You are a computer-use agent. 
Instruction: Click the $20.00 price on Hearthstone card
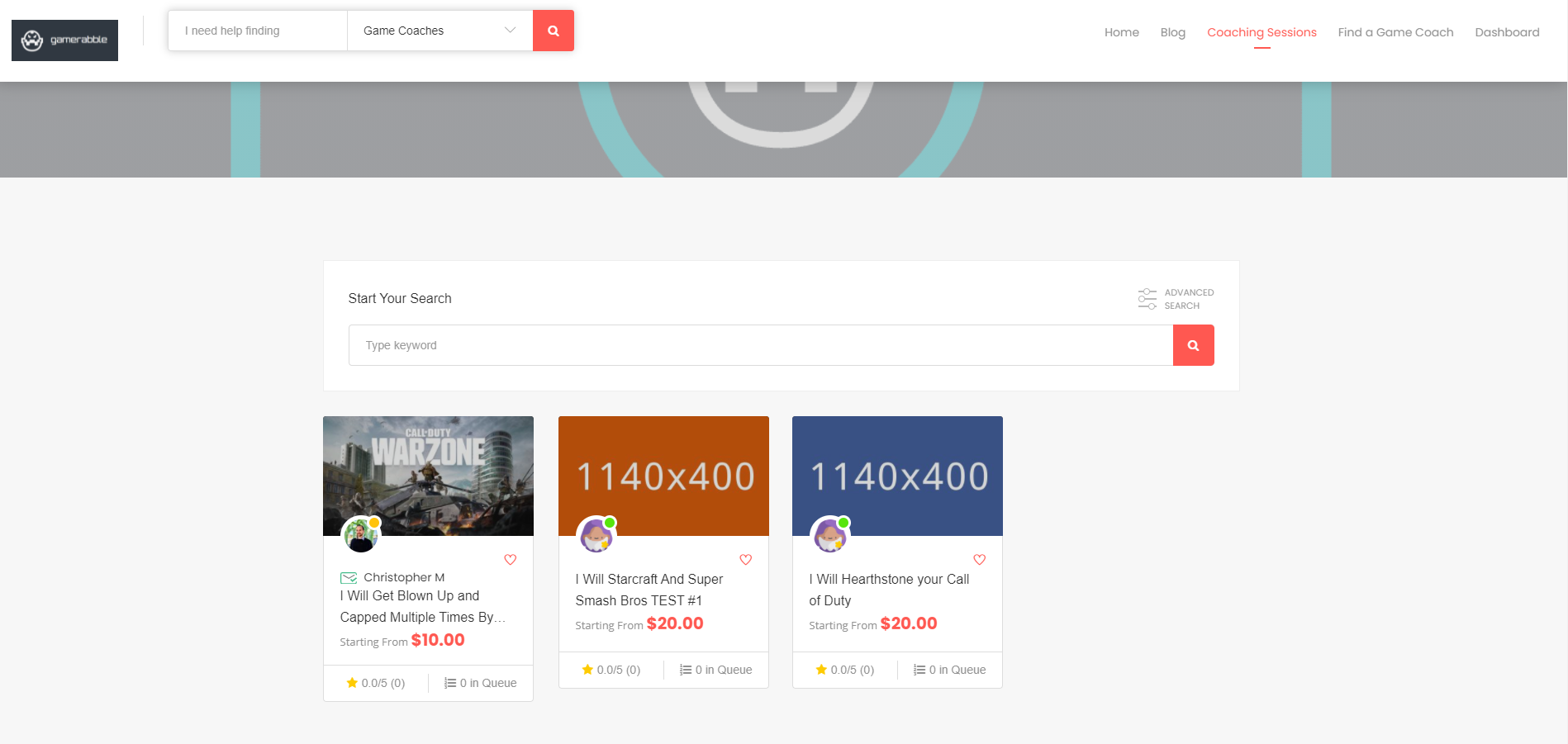pos(909,623)
